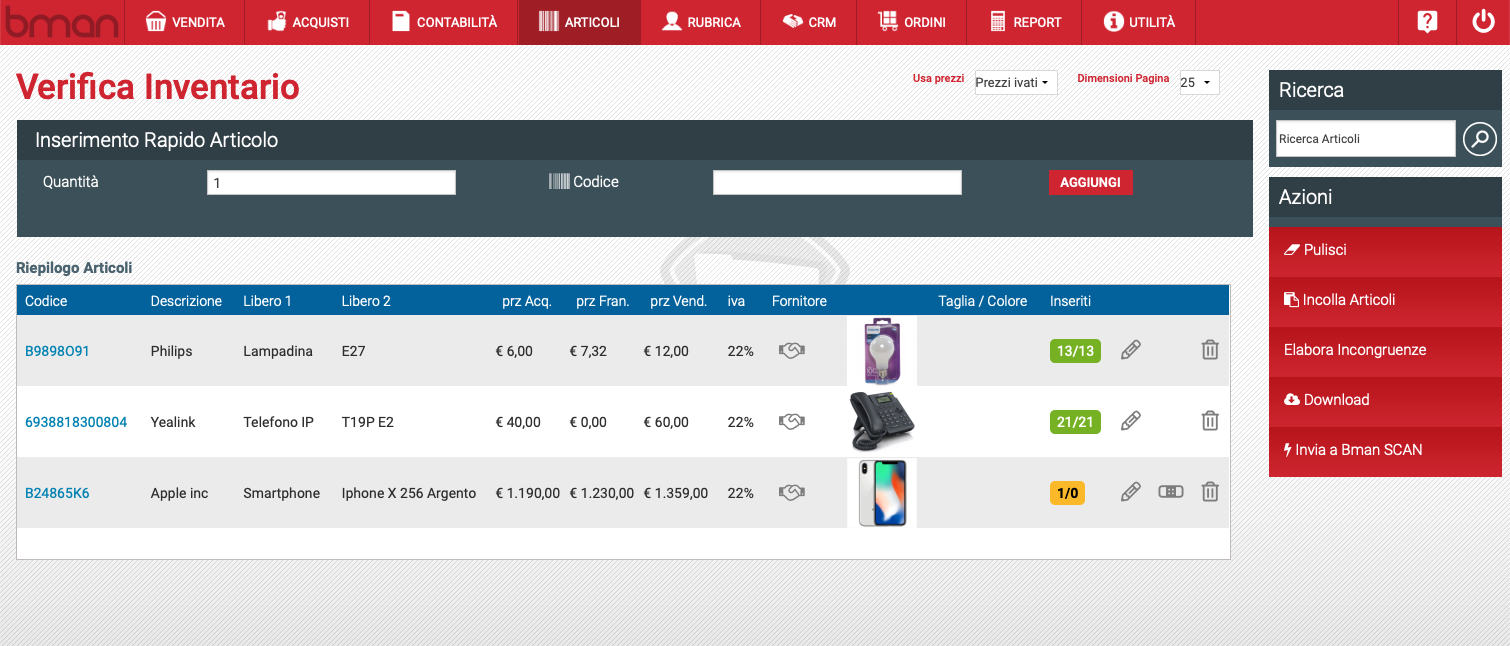Click the orange 1/0 inserted badge

tap(1067, 493)
